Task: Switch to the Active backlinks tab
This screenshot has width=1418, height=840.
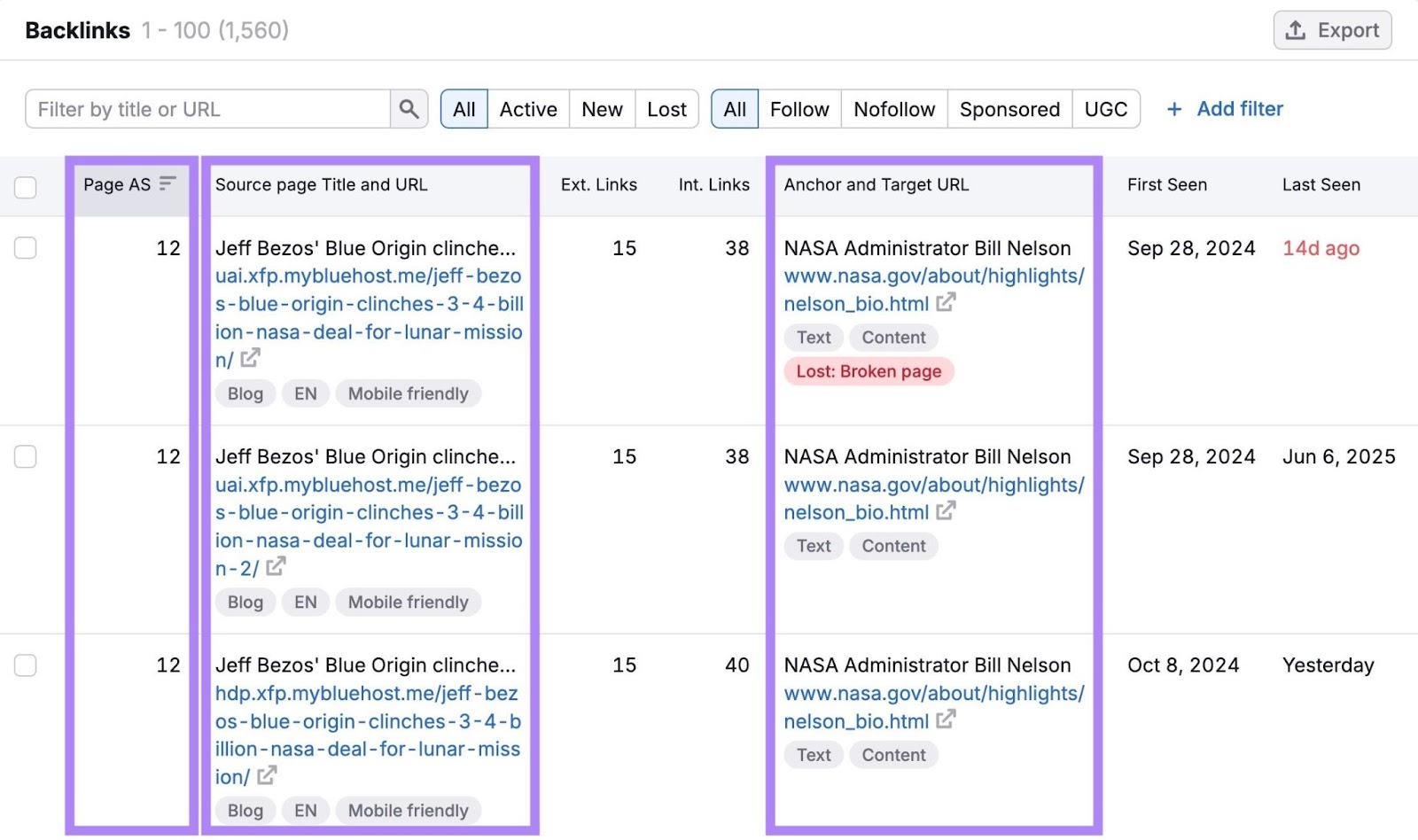Action: point(527,109)
